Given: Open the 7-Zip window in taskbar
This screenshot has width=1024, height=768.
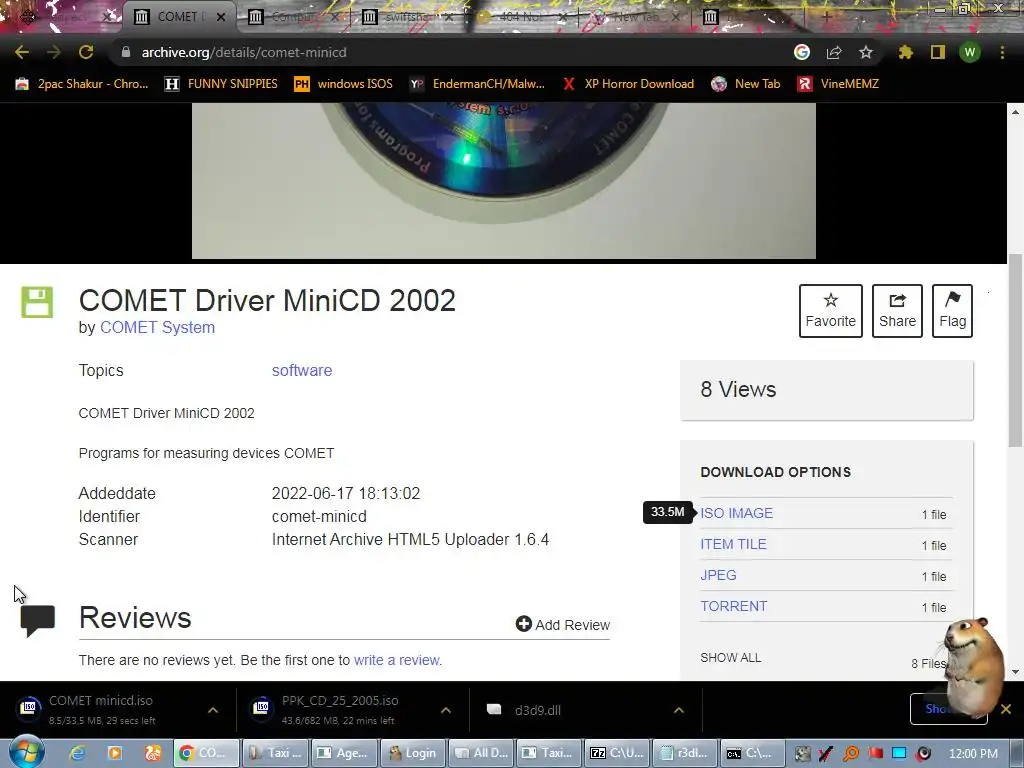Looking at the screenshot, I should pos(617,753).
